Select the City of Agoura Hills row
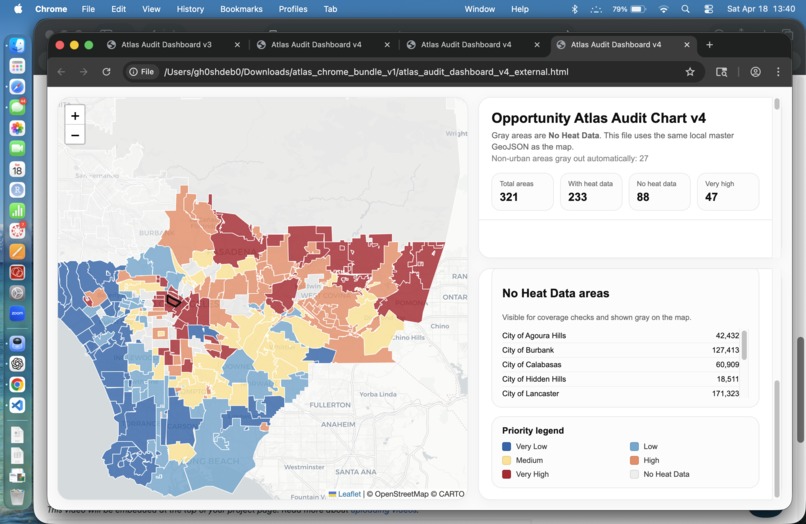Image resolution: width=806 pixels, height=524 pixels. click(x=620, y=335)
